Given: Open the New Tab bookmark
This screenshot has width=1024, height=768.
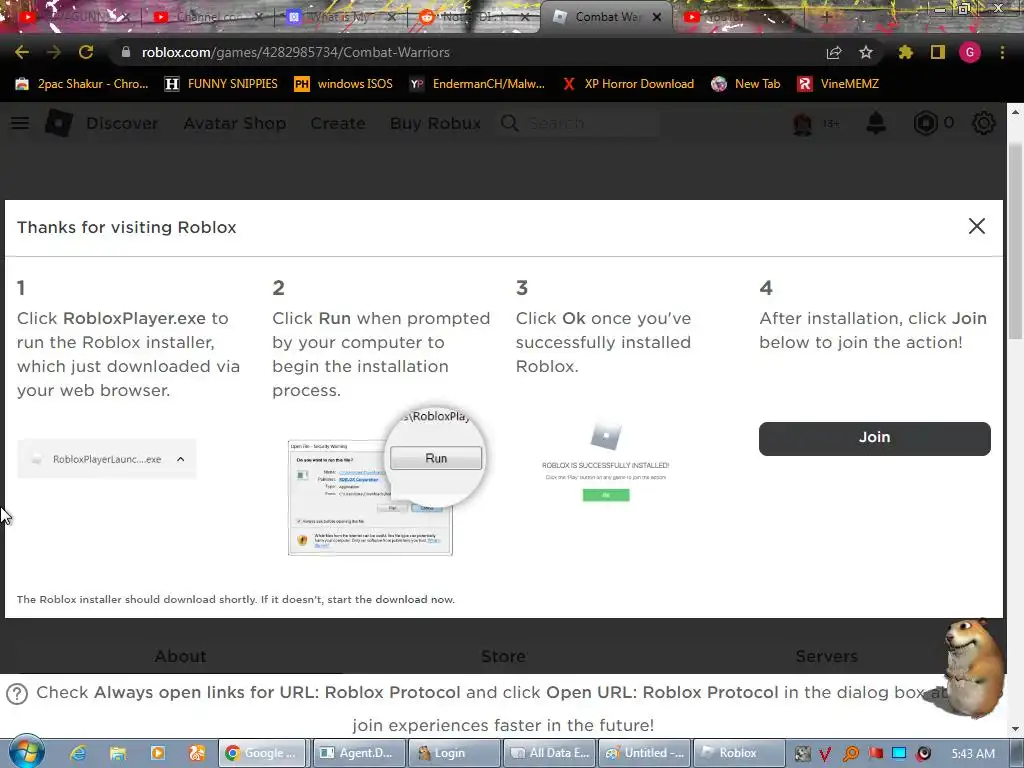Looking at the screenshot, I should click(746, 84).
